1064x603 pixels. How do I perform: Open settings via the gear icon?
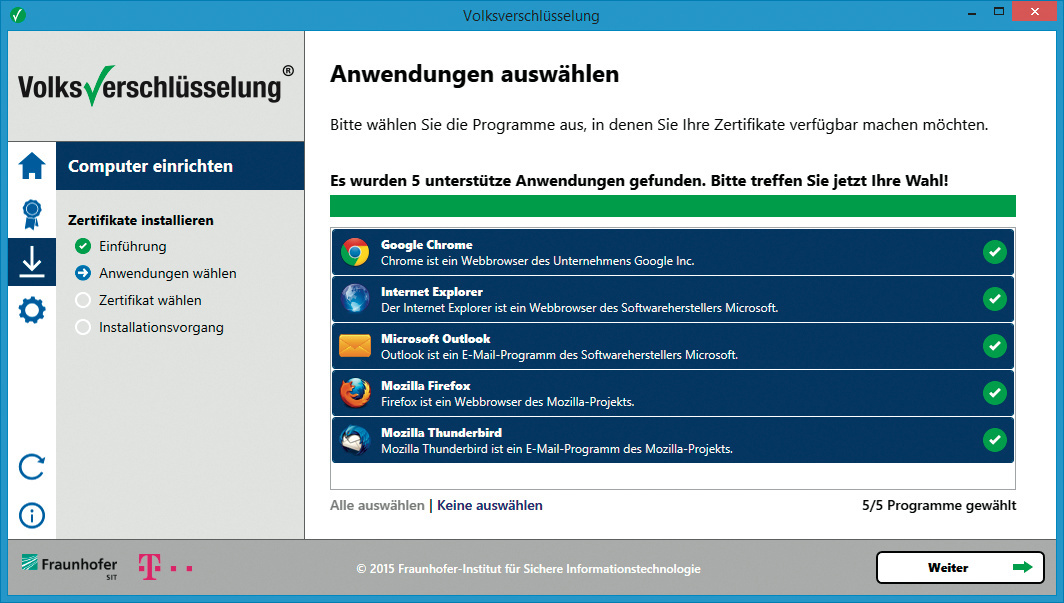[32, 310]
